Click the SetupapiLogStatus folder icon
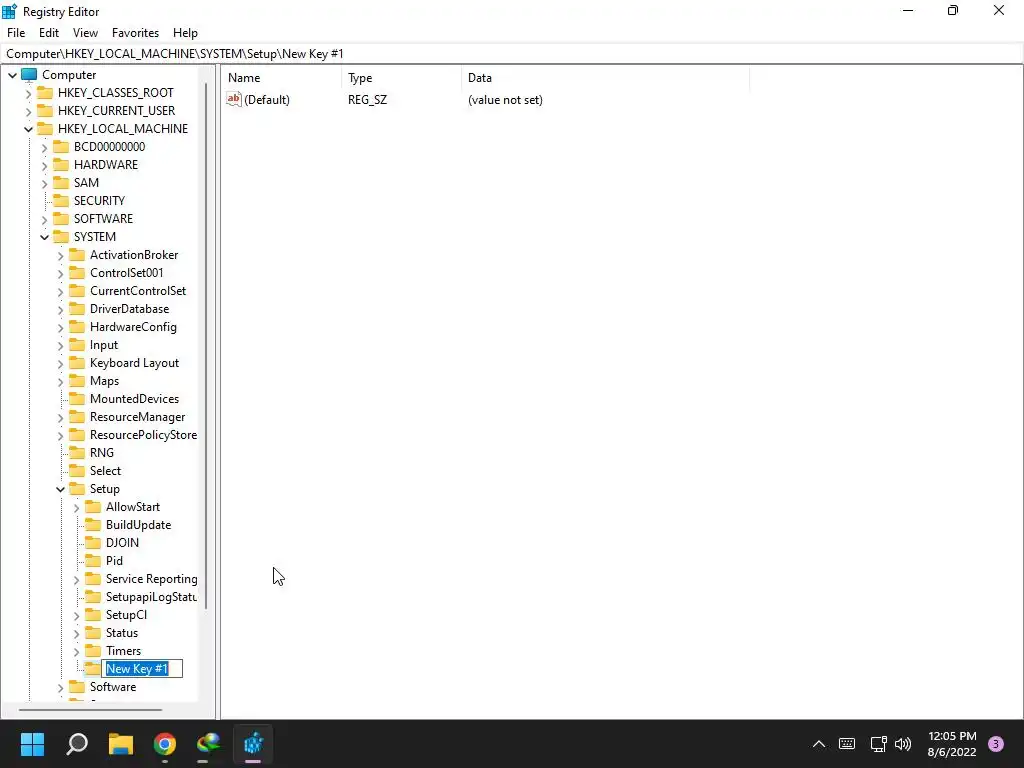Viewport: 1024px width, 768px height. pos(93,597)
